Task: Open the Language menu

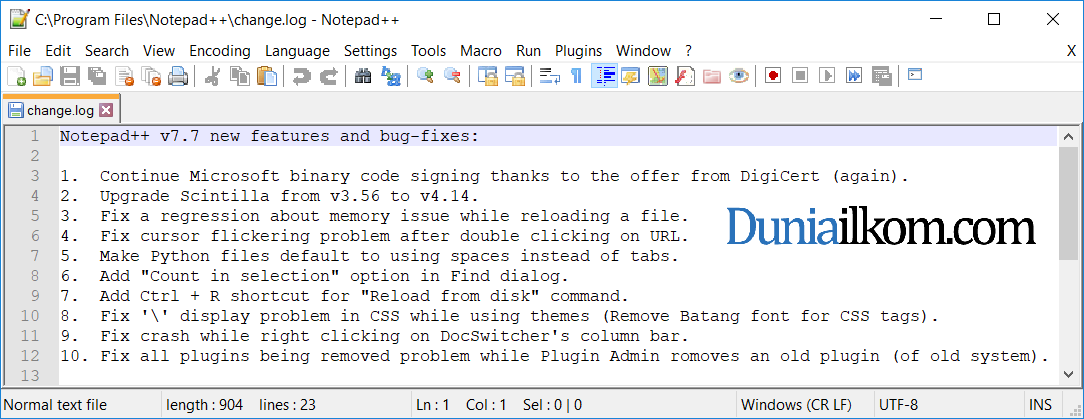Action: click(297, 50)
